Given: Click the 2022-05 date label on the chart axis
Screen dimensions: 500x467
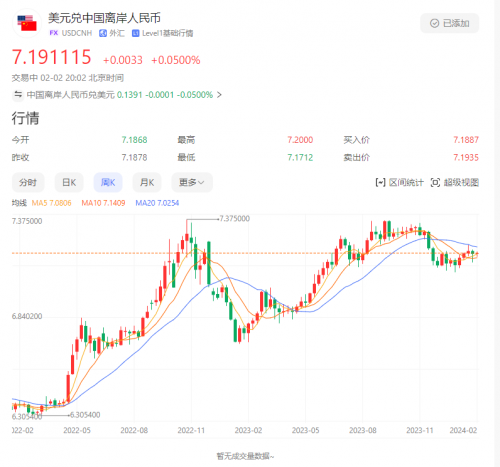Looking at the screenshot, I should 77,430.
